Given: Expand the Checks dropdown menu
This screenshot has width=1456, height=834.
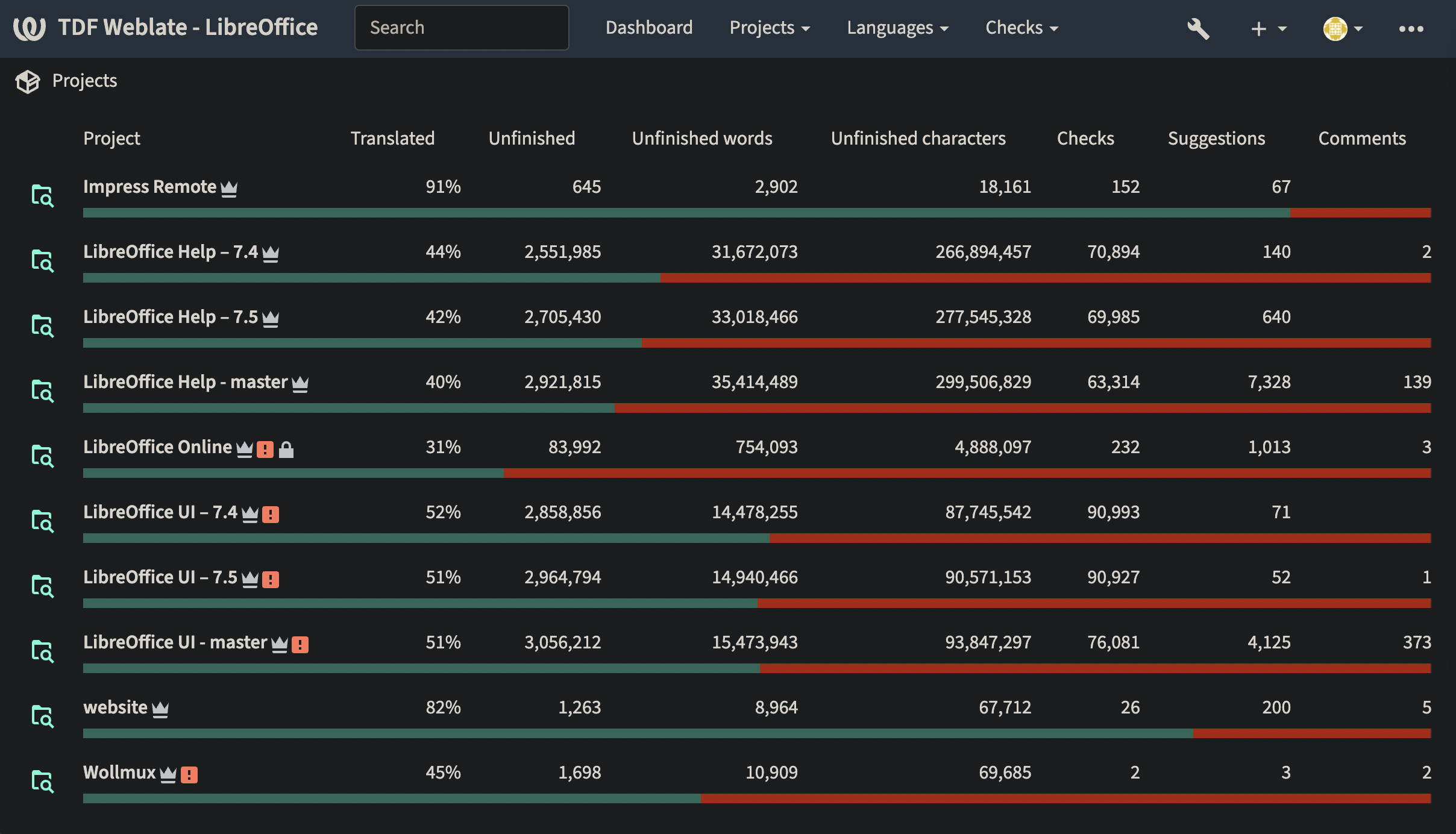Looking at the screenshot, I should (1022, 28).
